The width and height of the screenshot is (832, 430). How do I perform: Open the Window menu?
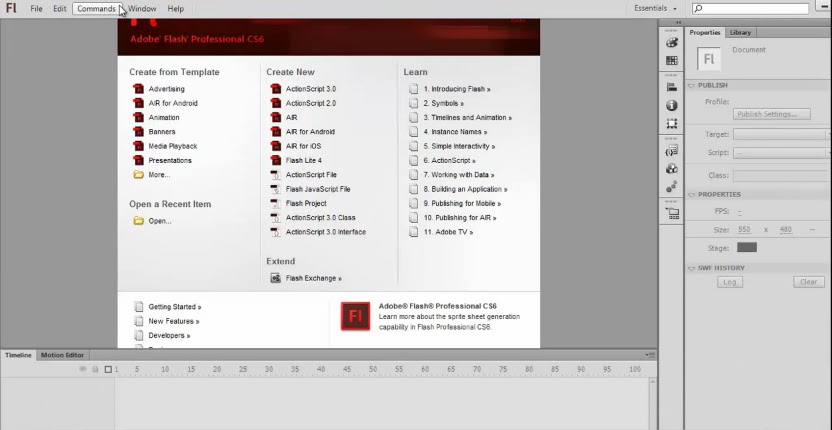(x=142, y=8)
